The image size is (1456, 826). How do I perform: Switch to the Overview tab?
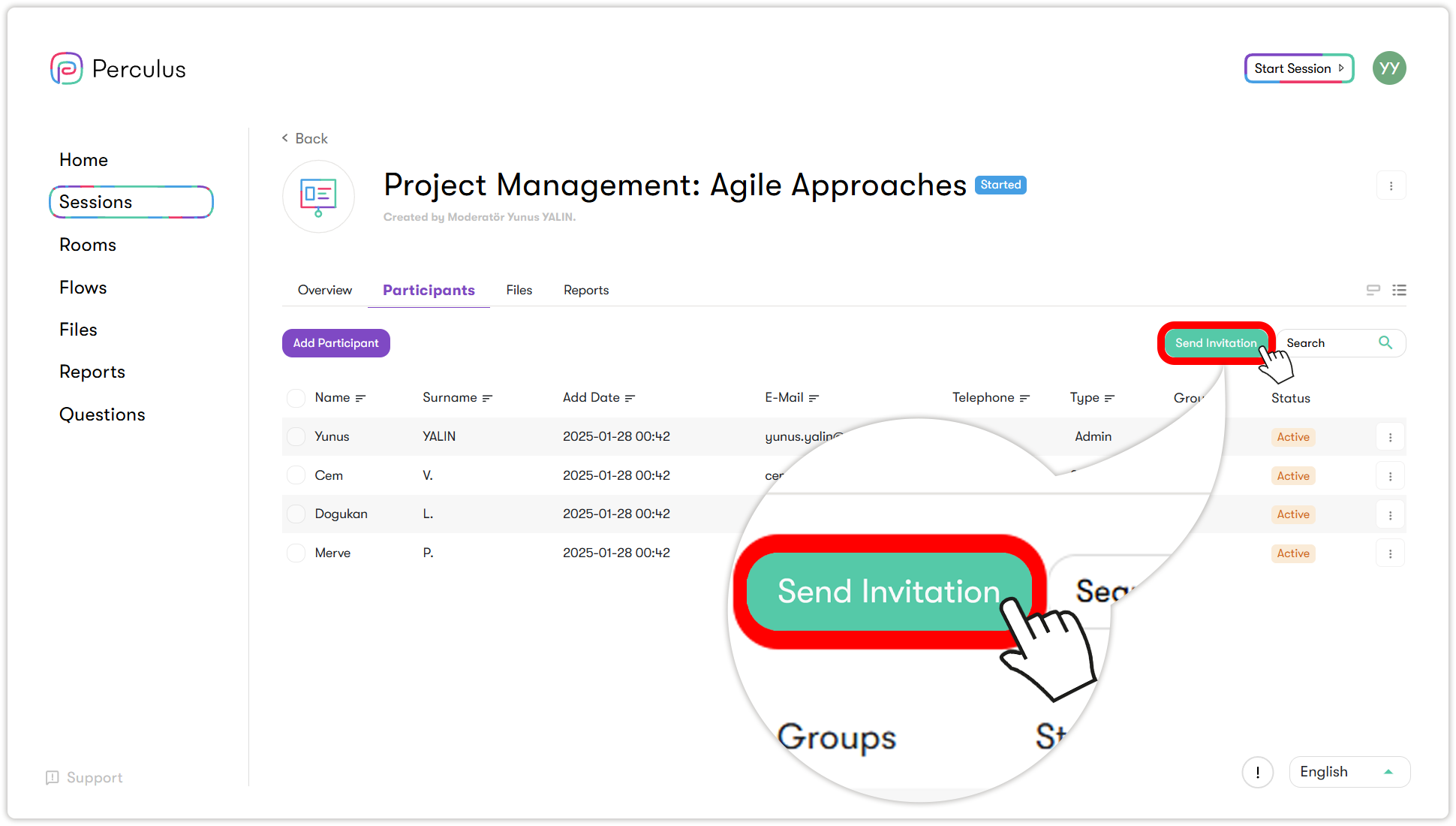[324, 290]
